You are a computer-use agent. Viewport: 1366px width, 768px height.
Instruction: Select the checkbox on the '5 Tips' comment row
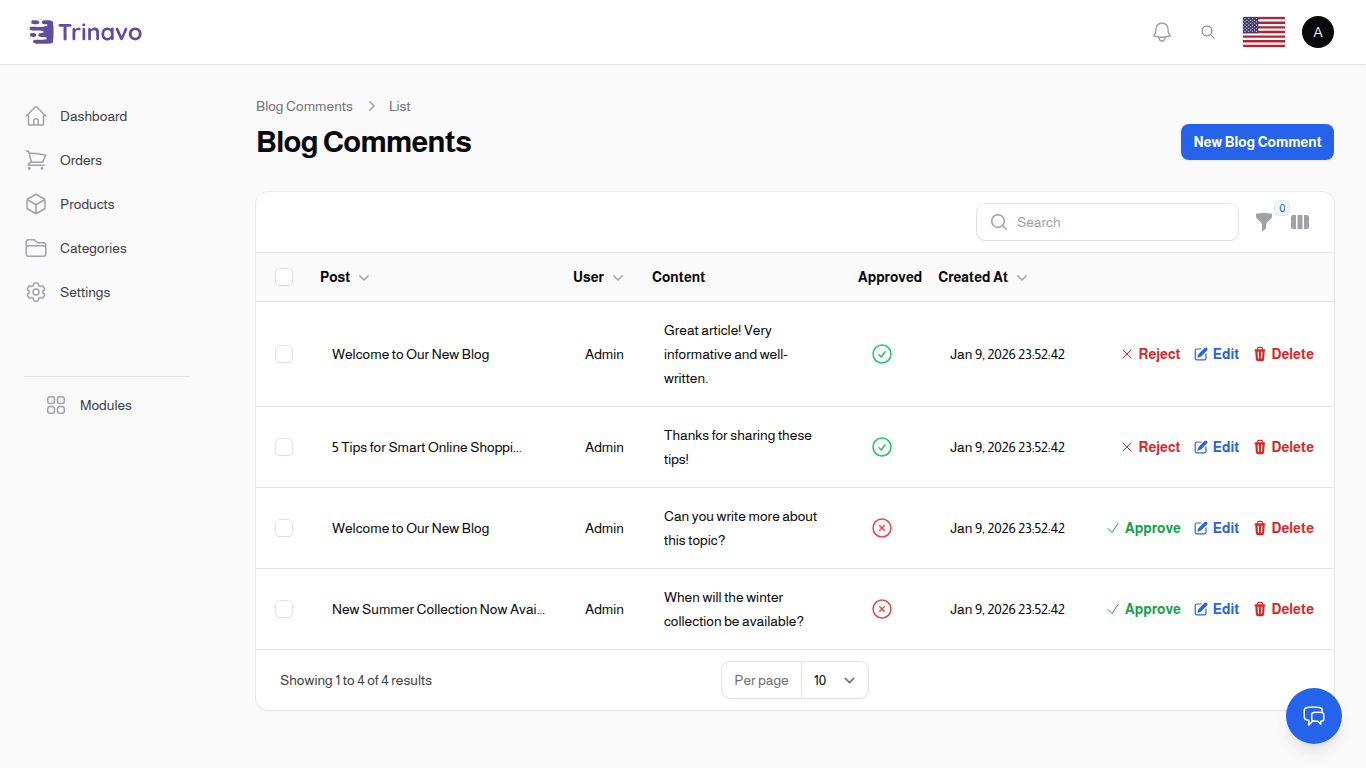(x=284, y=447)
